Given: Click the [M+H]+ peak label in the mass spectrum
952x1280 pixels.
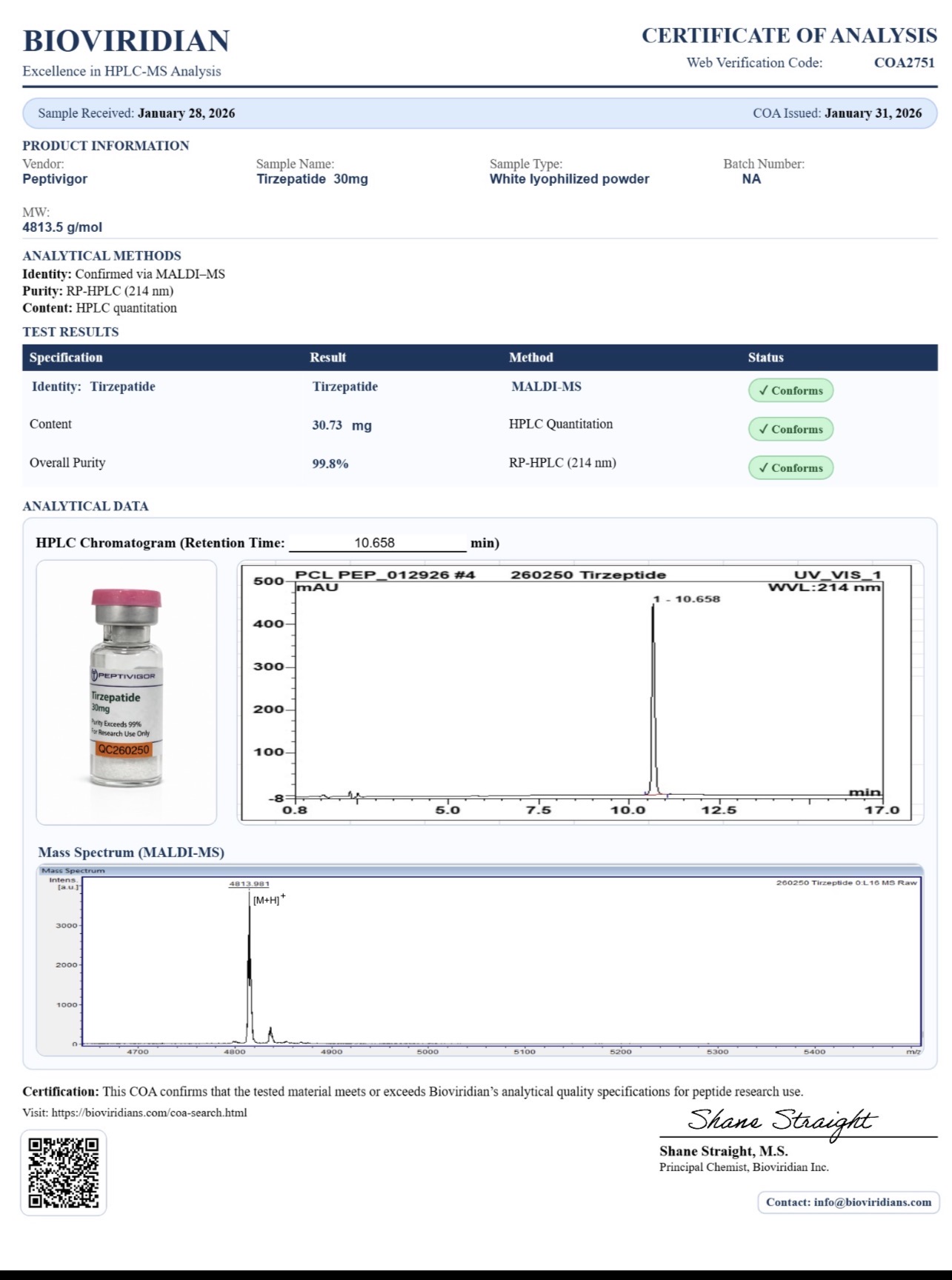Looking at the screenshot, I should point(268,900).
